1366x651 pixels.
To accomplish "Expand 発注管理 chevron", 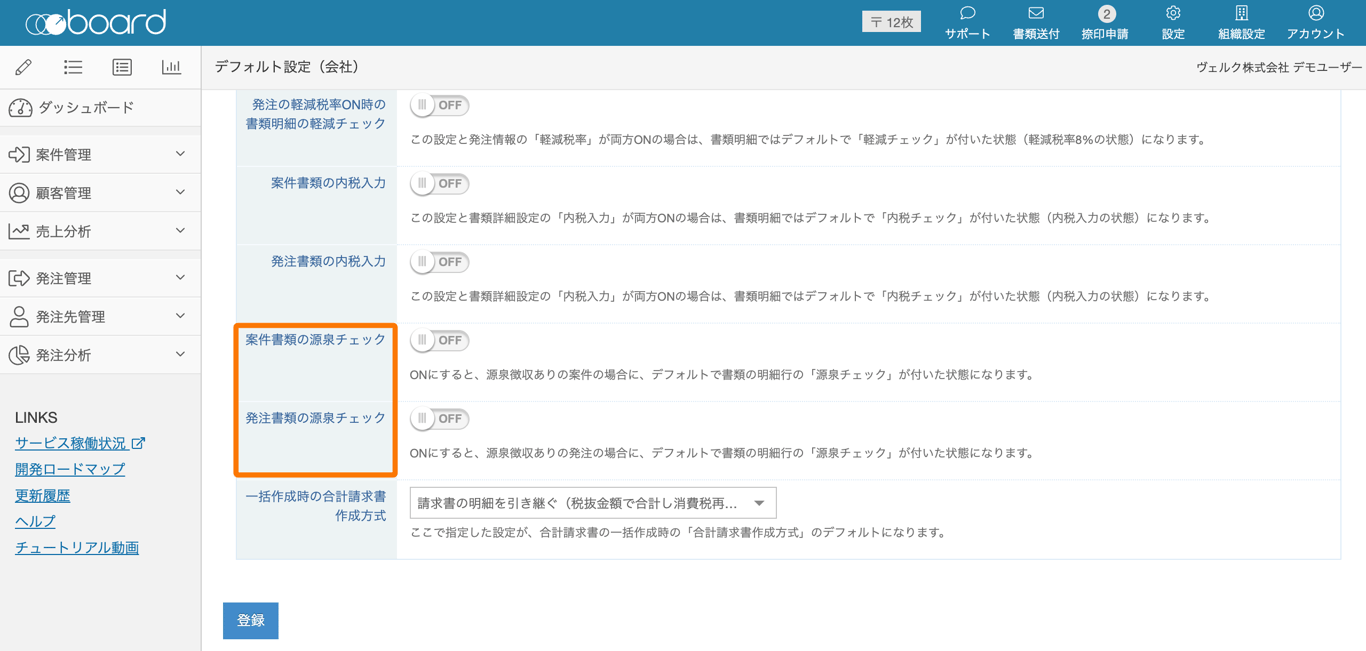I will point(180,277).
